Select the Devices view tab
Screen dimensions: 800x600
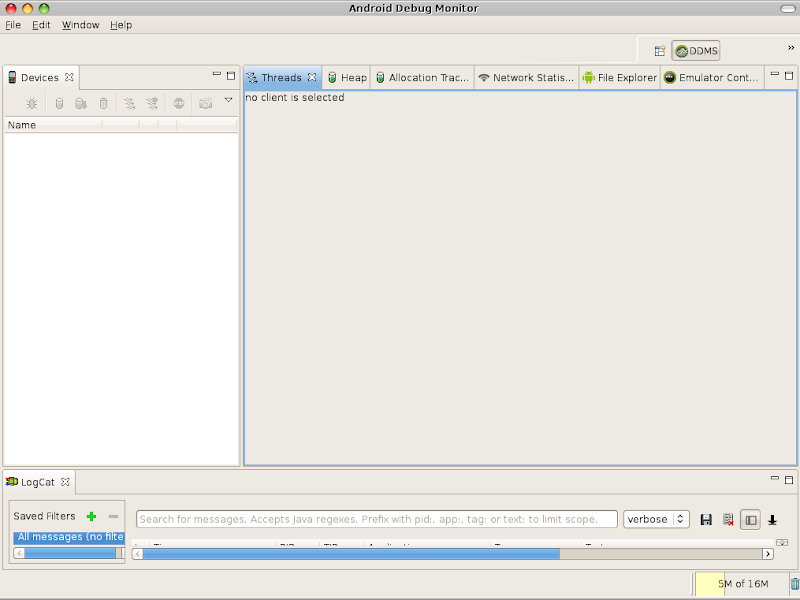40,78
